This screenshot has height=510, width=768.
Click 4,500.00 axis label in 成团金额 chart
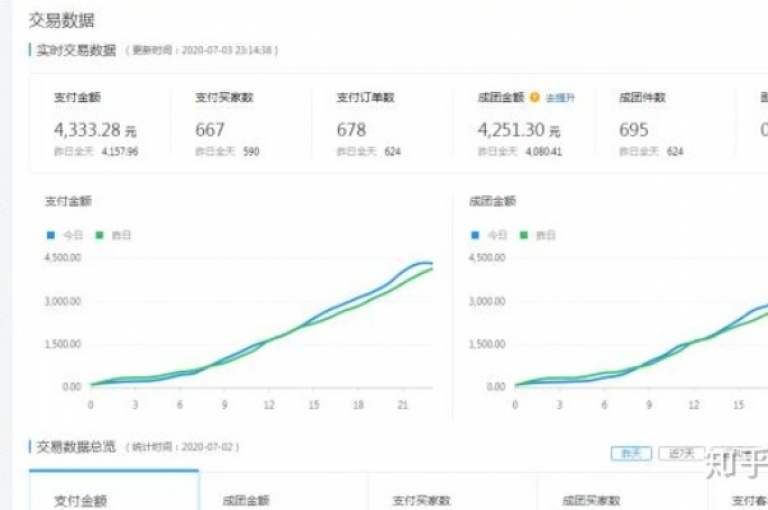pyautogui.click(x=487, y=258)
